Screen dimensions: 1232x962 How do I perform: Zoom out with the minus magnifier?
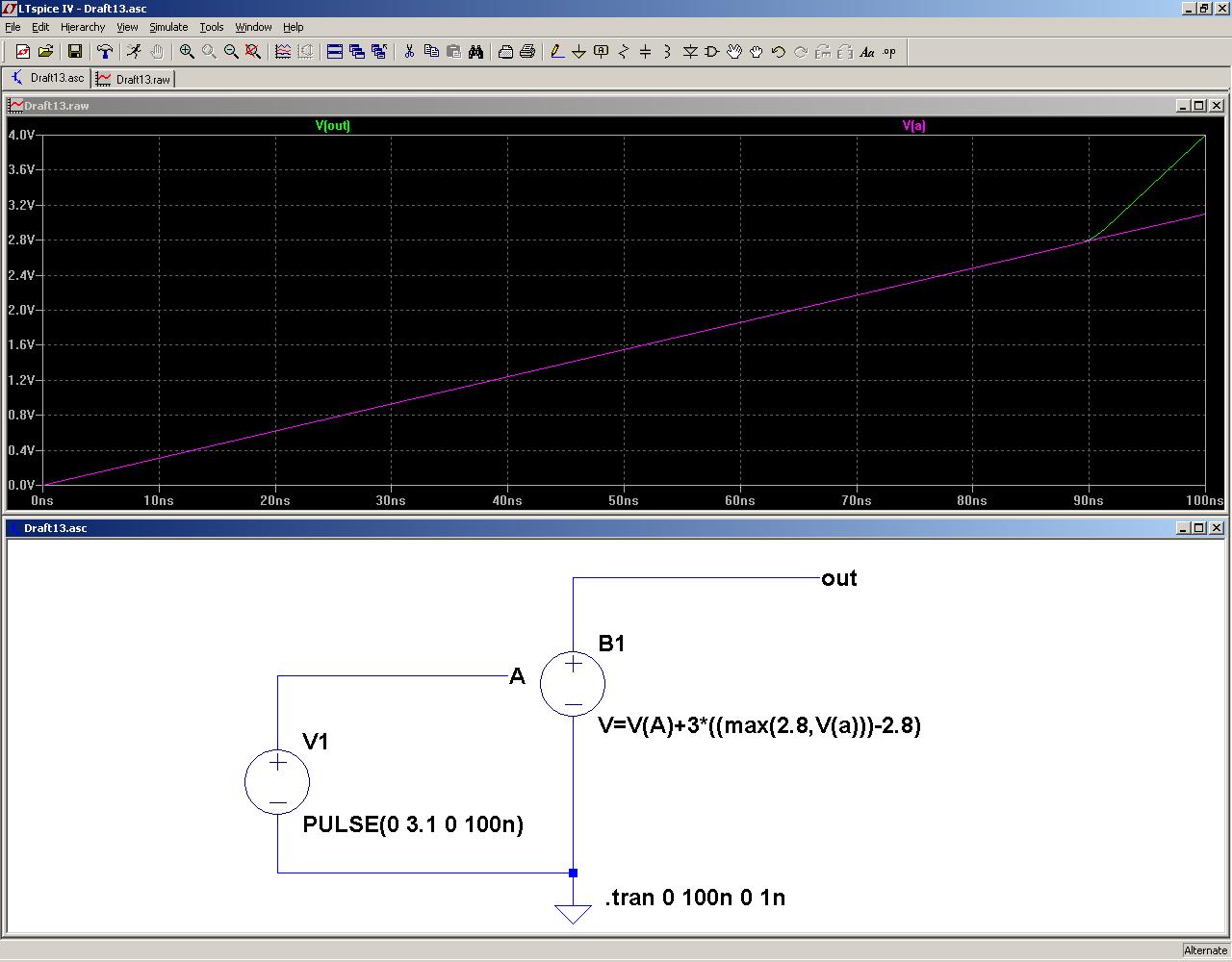tap(231, 52)
